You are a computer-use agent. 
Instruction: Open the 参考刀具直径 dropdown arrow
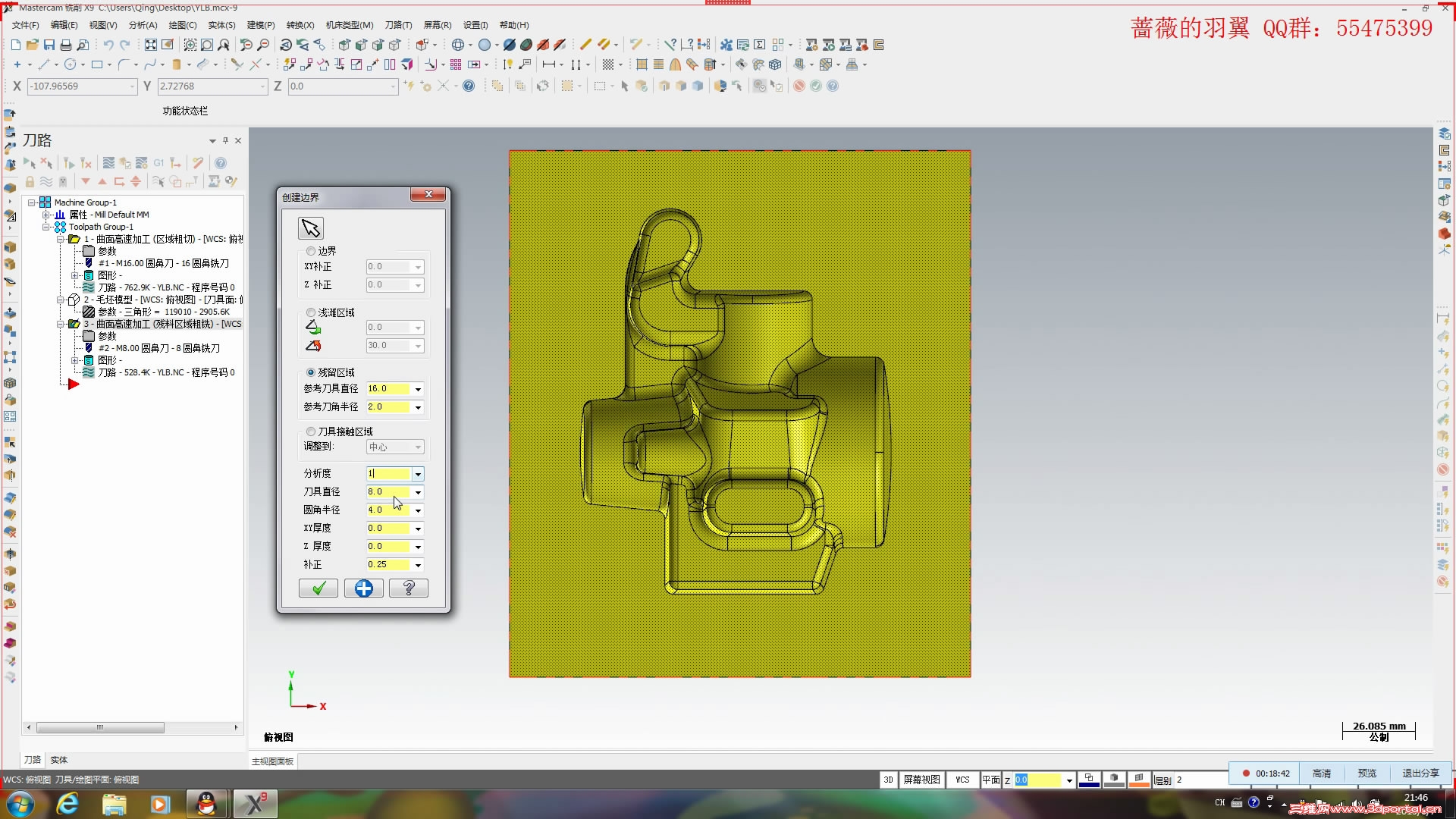click(x=418, y=389)
